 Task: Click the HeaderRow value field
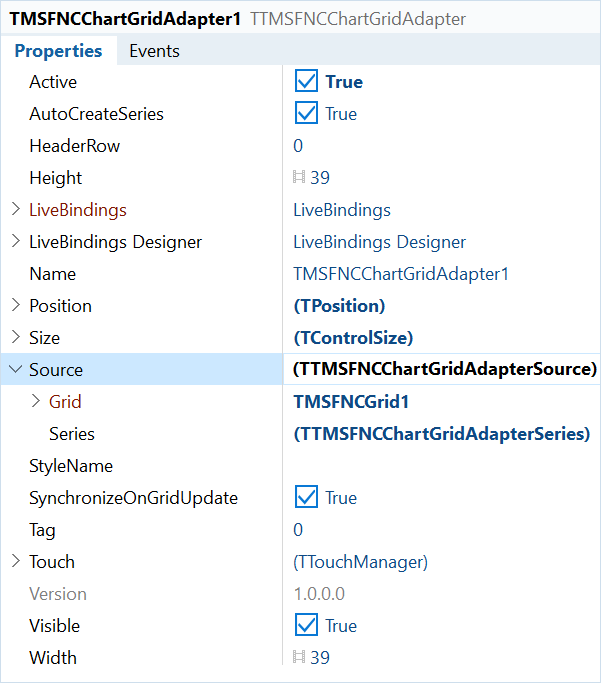click(442, 145)
